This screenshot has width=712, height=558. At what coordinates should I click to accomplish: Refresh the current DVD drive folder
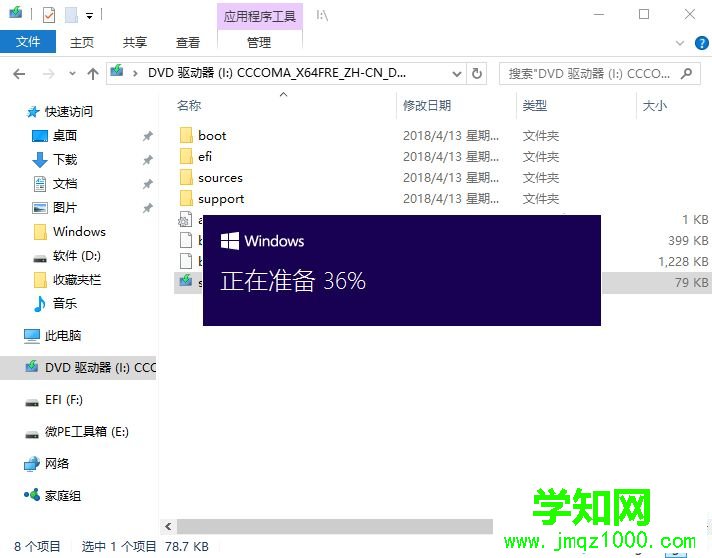click(477, 74)
